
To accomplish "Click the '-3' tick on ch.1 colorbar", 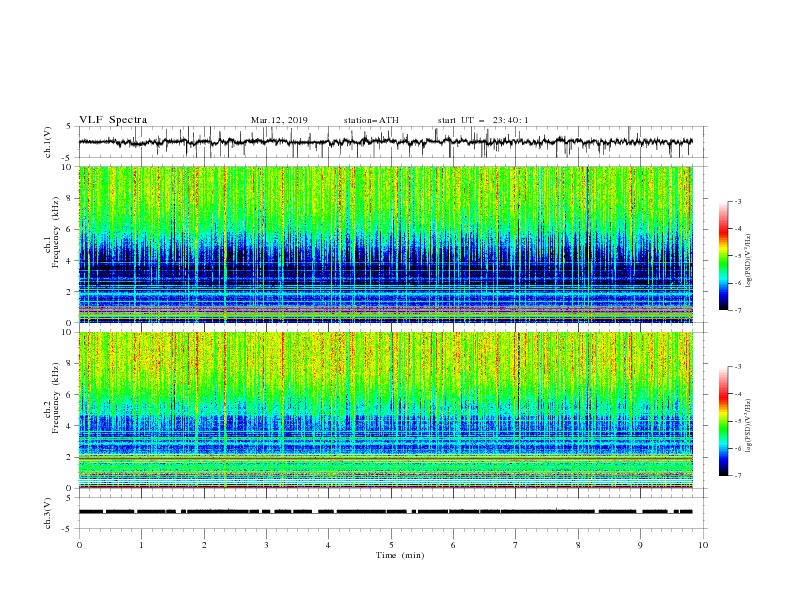I will pos(737,201).
